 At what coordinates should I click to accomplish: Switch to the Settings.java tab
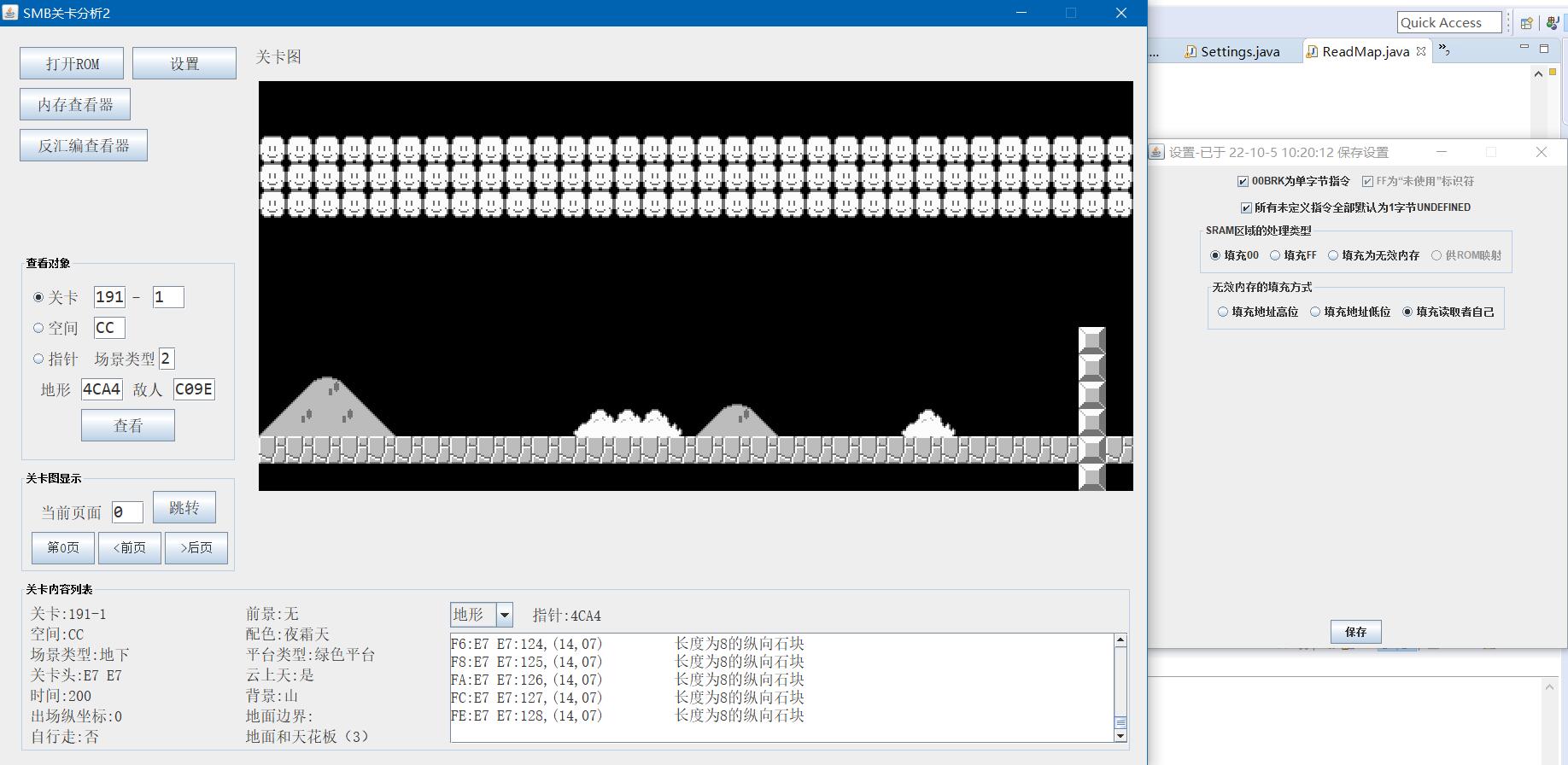[1232, 51]
